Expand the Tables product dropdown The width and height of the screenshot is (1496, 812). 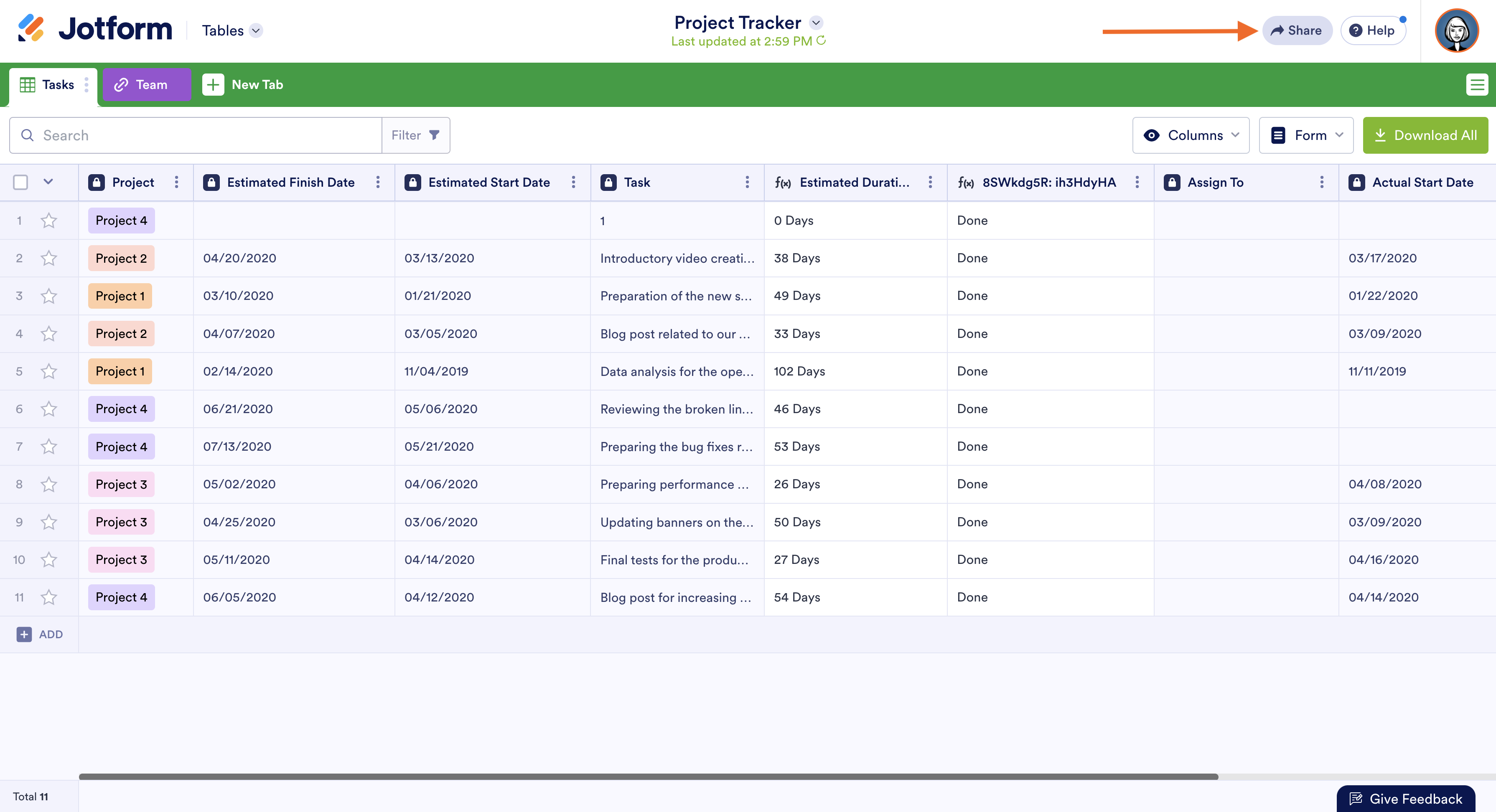point(255,30)
